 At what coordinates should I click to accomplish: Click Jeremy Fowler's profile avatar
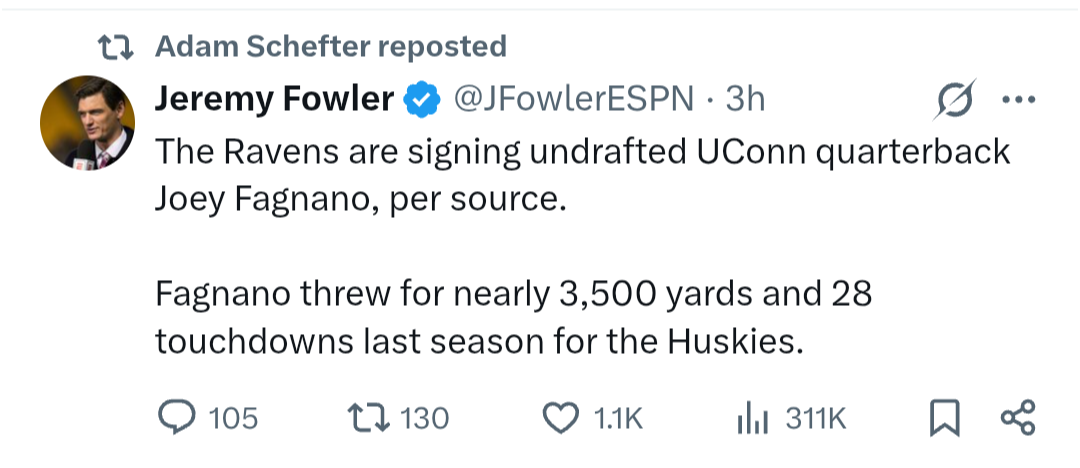[x=87, y=123]
